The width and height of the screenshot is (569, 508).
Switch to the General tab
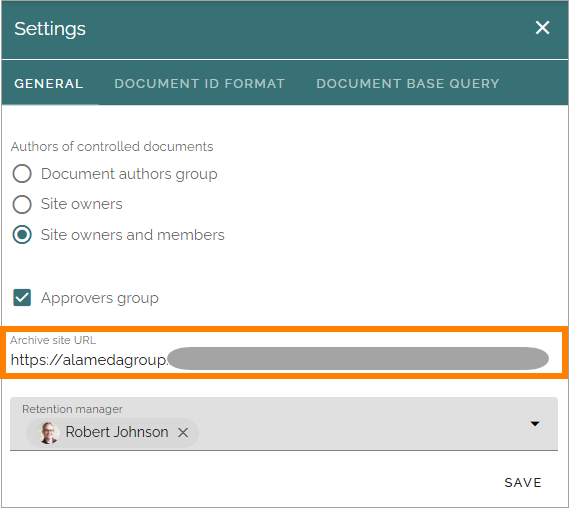(x=49, y=84)
